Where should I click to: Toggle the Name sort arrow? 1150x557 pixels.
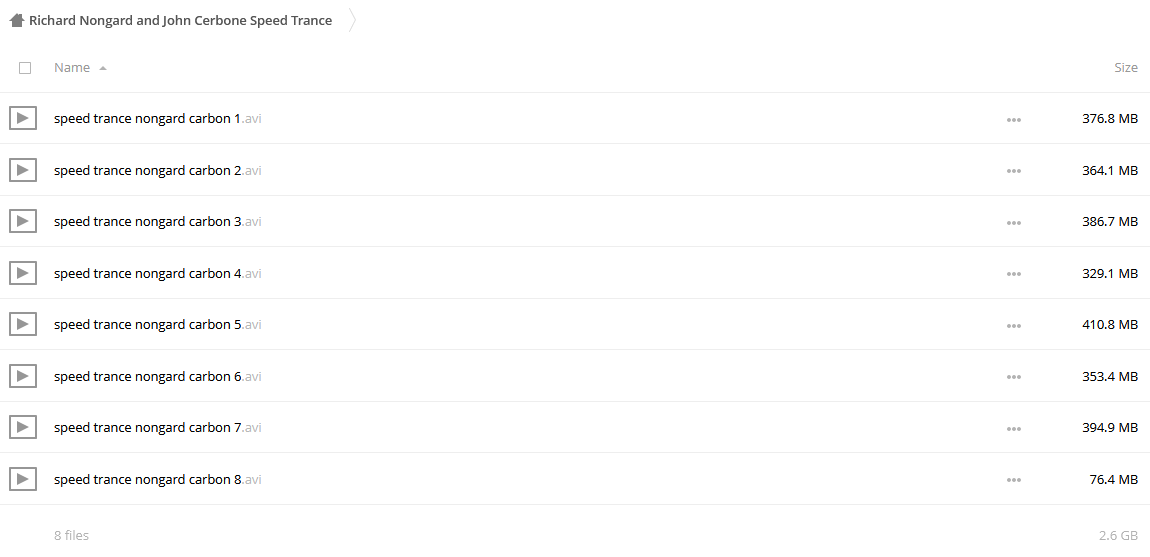click(103, 68)
